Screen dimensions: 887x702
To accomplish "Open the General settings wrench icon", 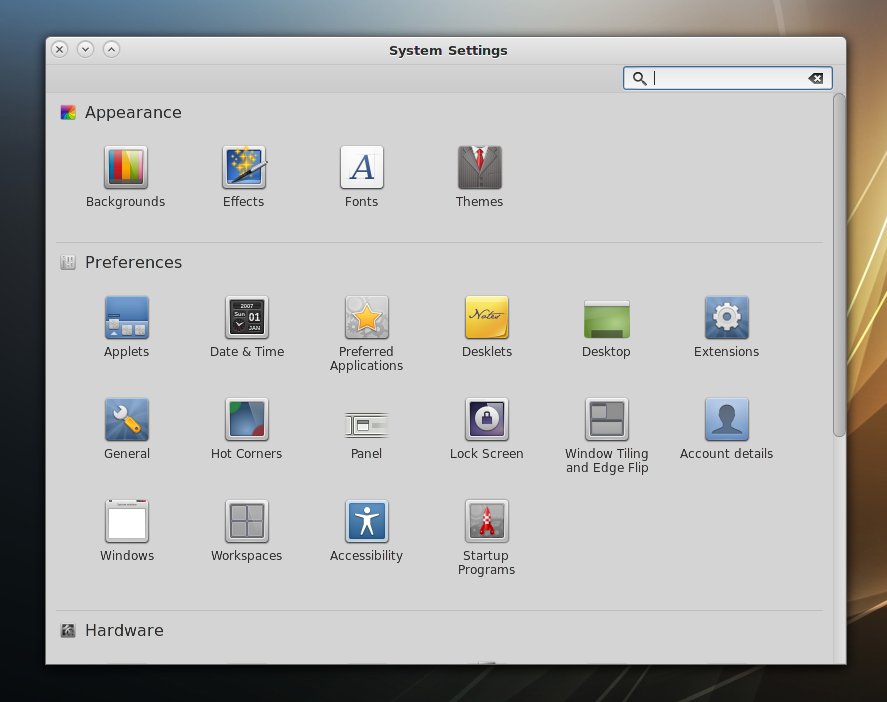I will (127, 420).
